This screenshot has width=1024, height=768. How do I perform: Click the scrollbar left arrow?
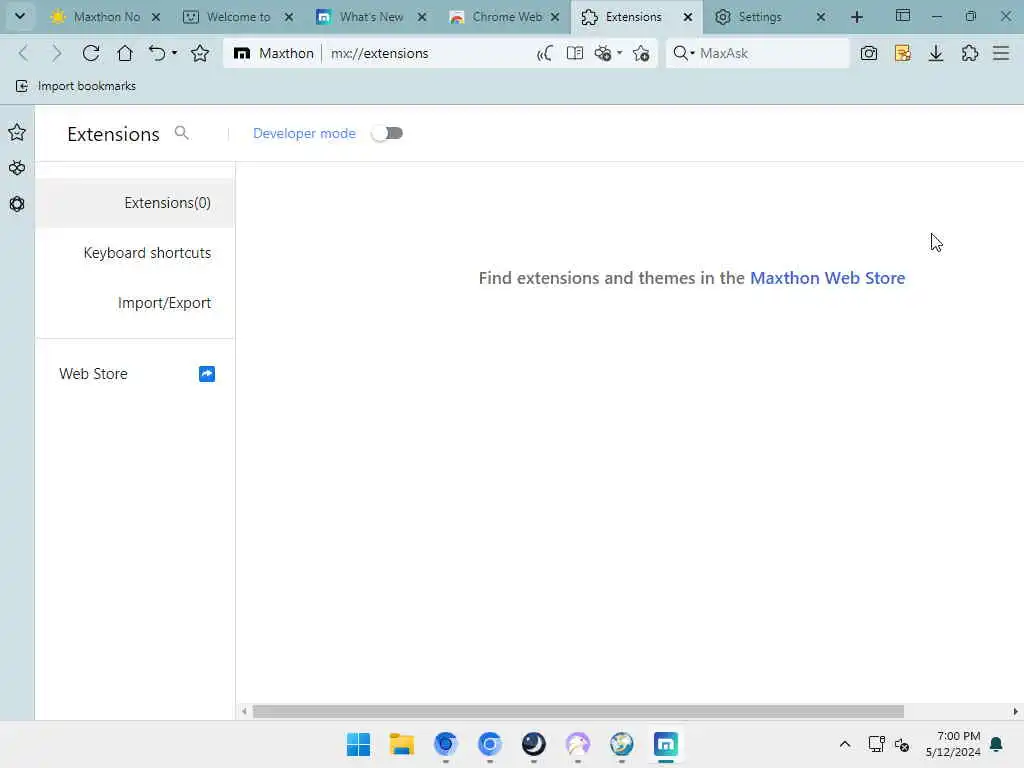tap(244, 711)
